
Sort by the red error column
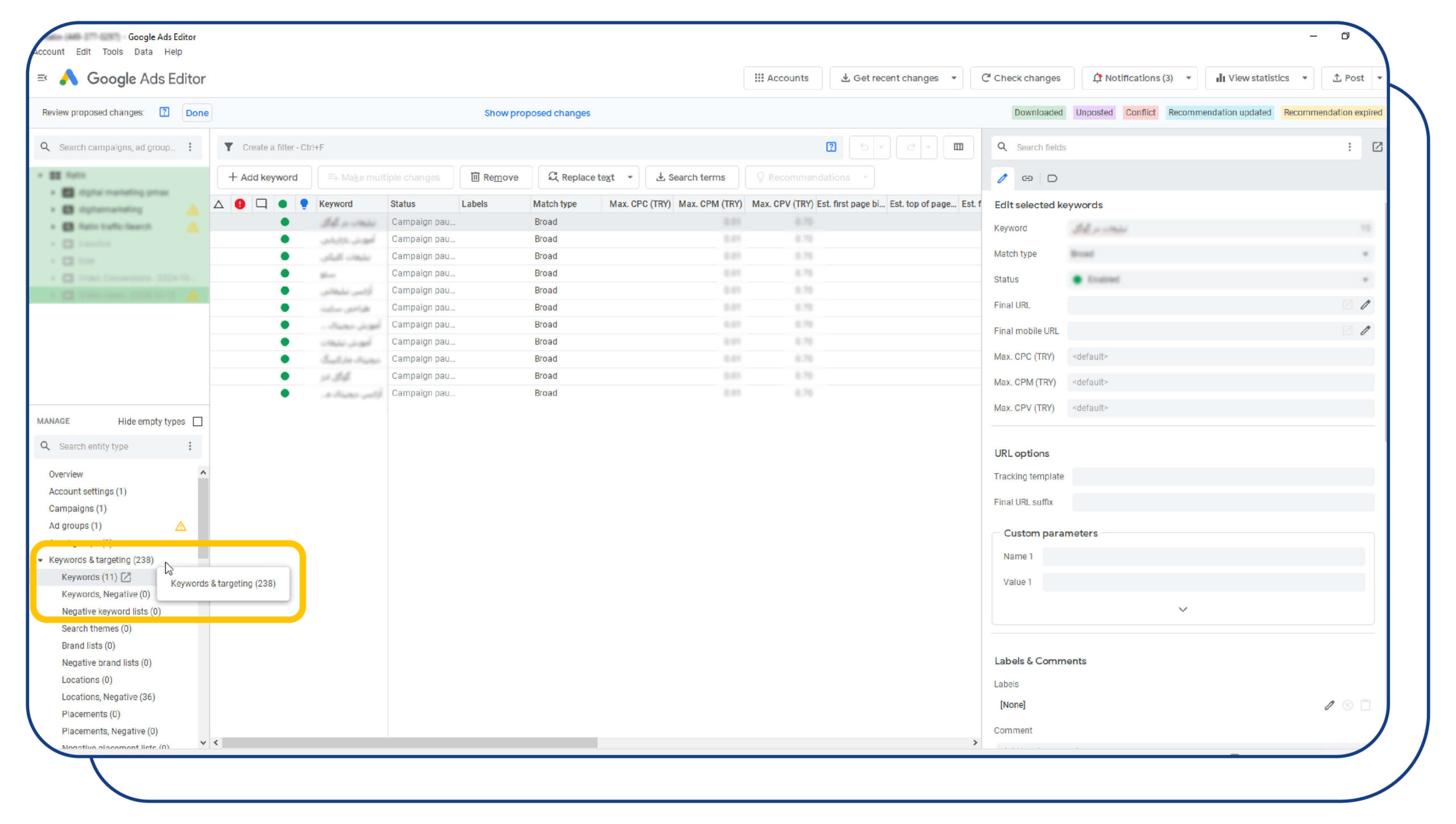click(240, 204)
